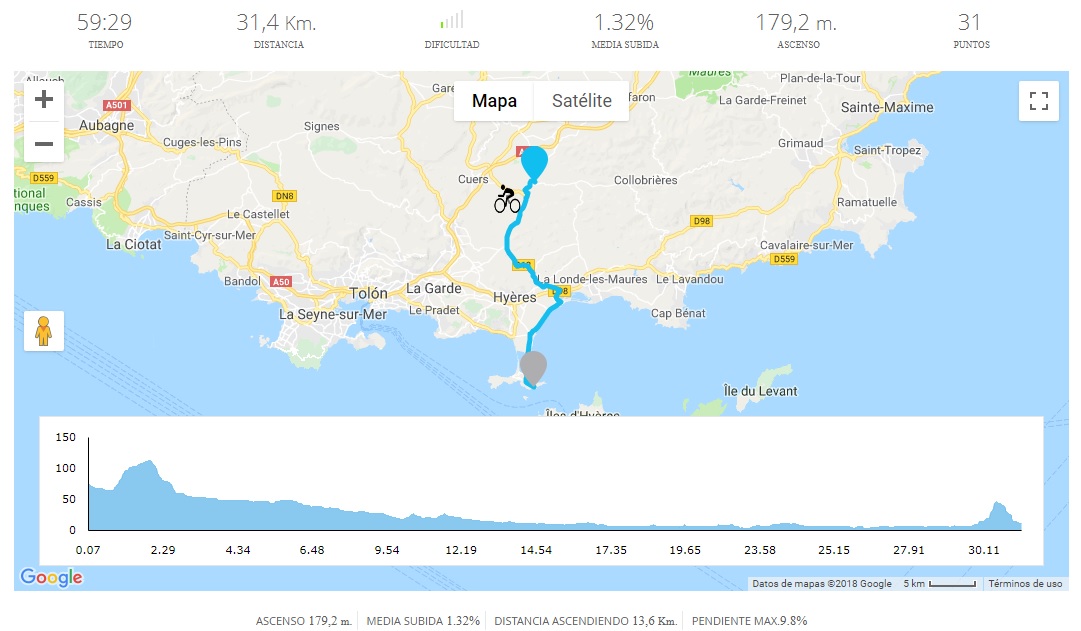Click the blue start marker pin
Viewport: 1081px width, 631px height.
[534, 164]
